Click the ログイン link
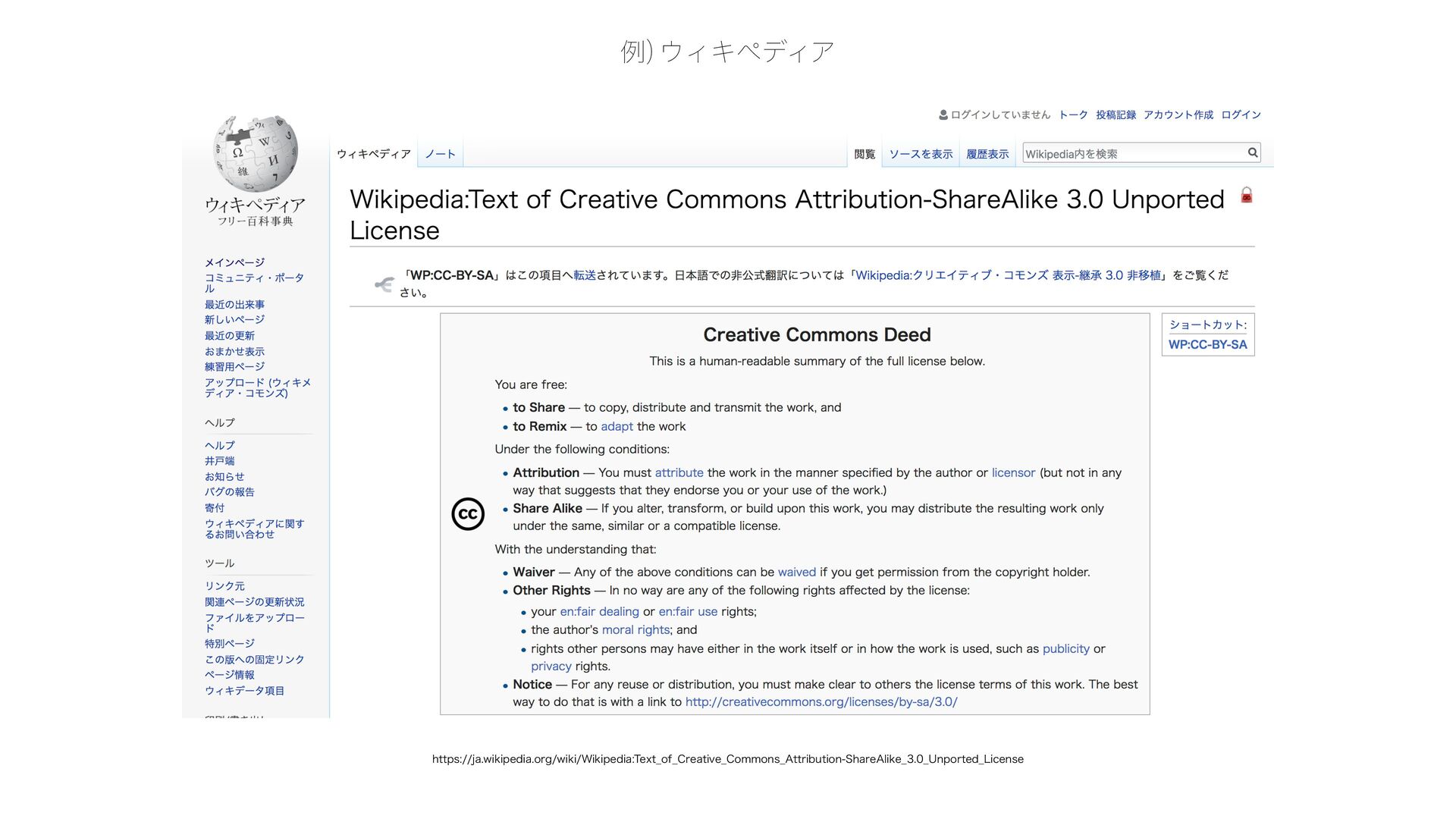 1241,115
